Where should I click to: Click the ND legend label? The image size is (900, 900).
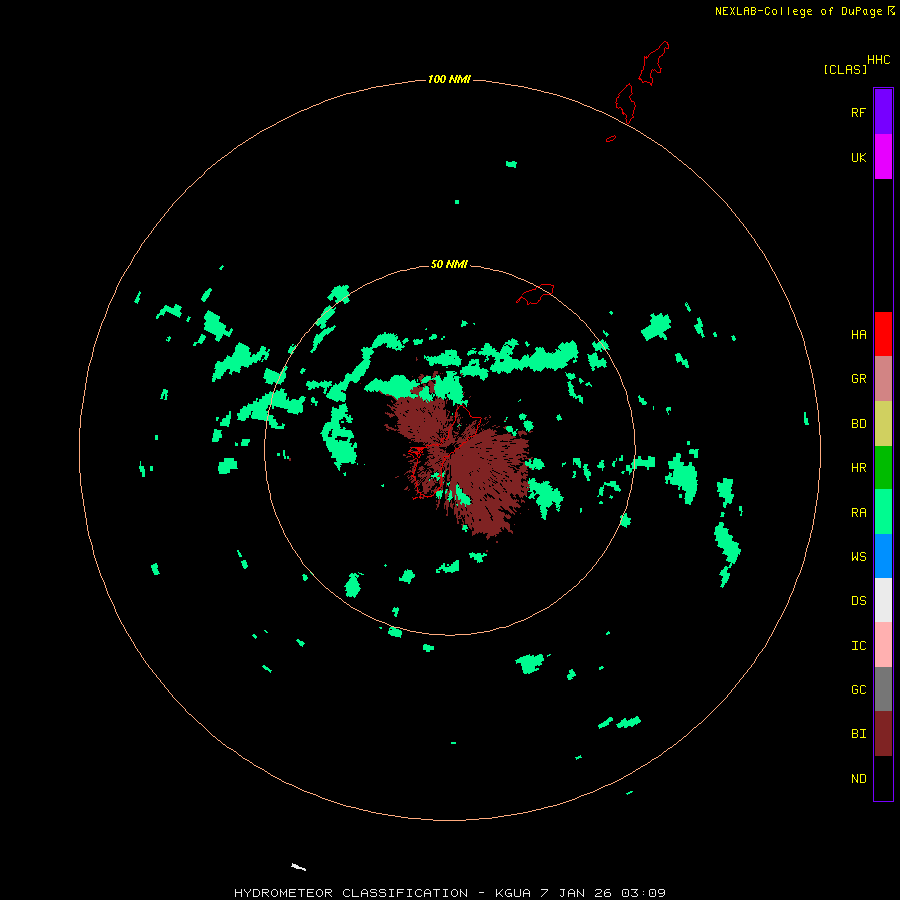[x=858, y=779]
